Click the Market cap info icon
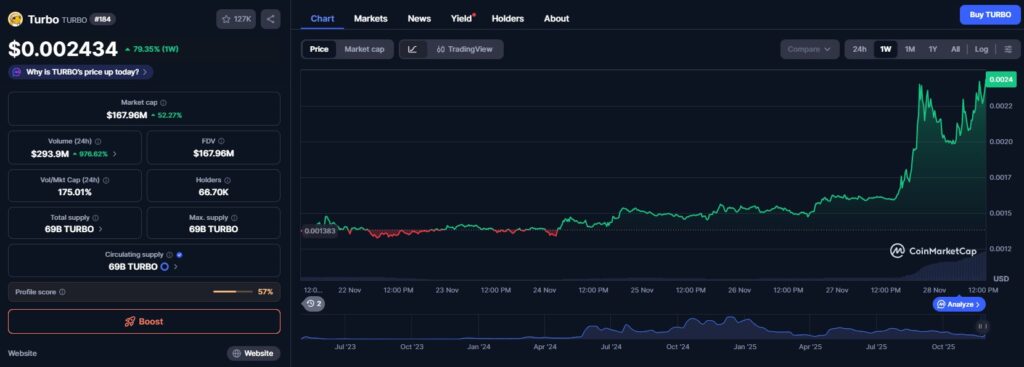Image resolution: width=1024 pixels, height=367 pixels. tap(163, 103)
